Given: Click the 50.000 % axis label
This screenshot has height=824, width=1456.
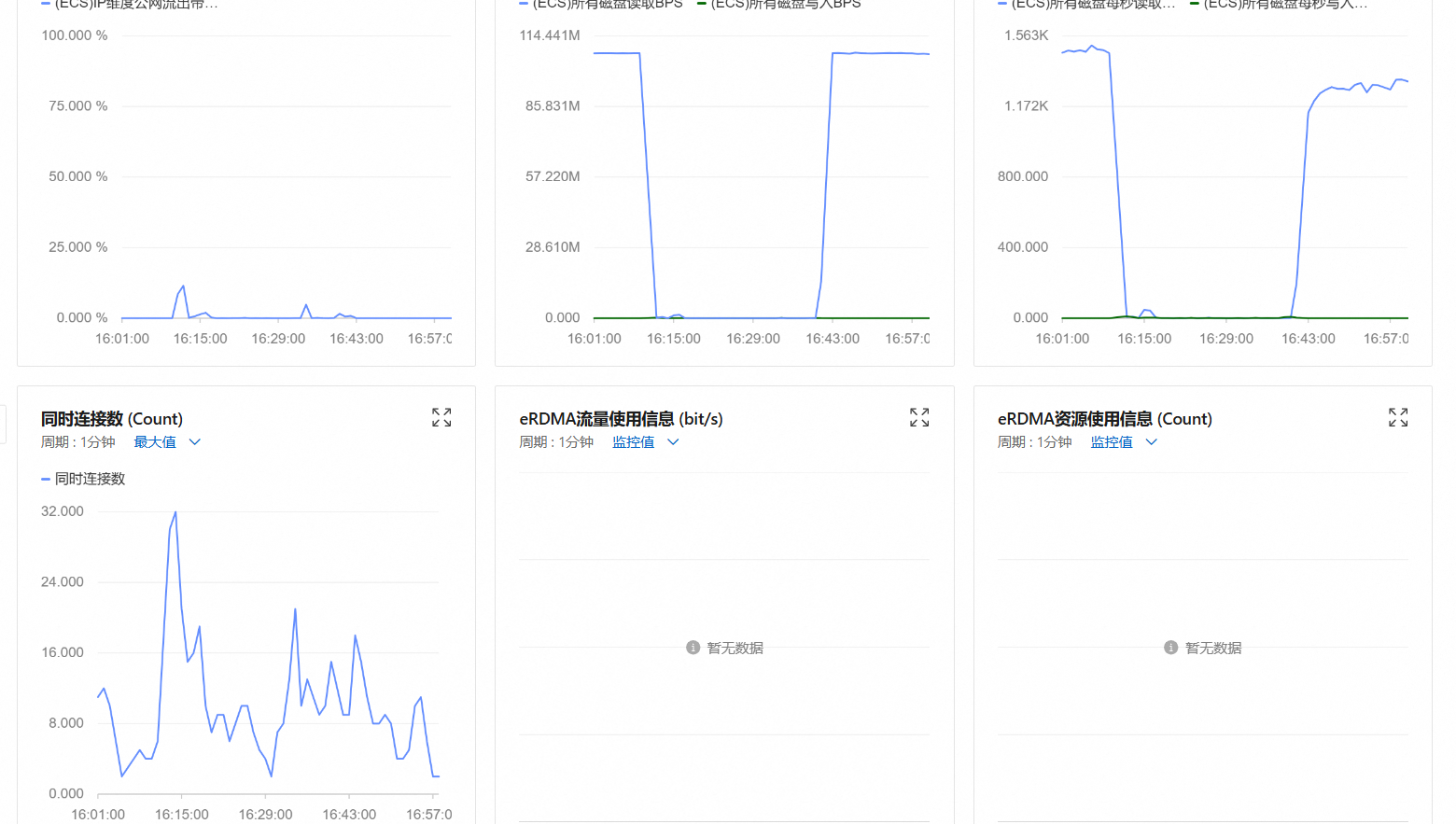Looking at the screenshot, I should click(78, 176).
